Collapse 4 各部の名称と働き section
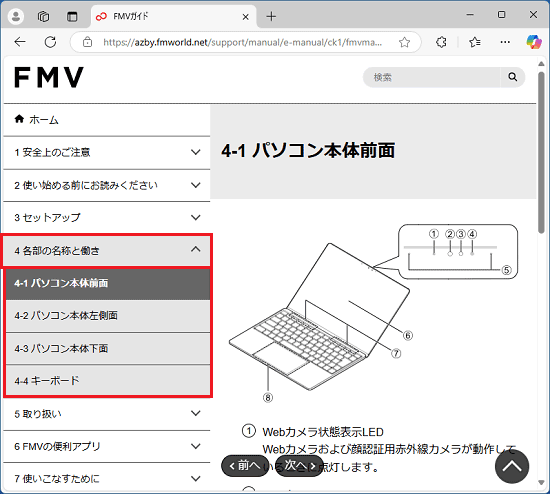550x494 pixels. click(107, 251)
